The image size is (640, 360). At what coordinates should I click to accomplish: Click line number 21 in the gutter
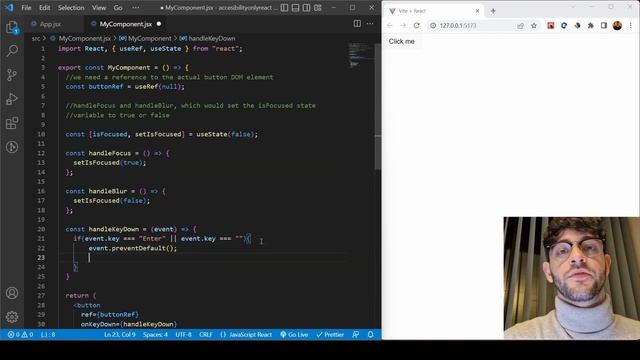pos(41,239)
